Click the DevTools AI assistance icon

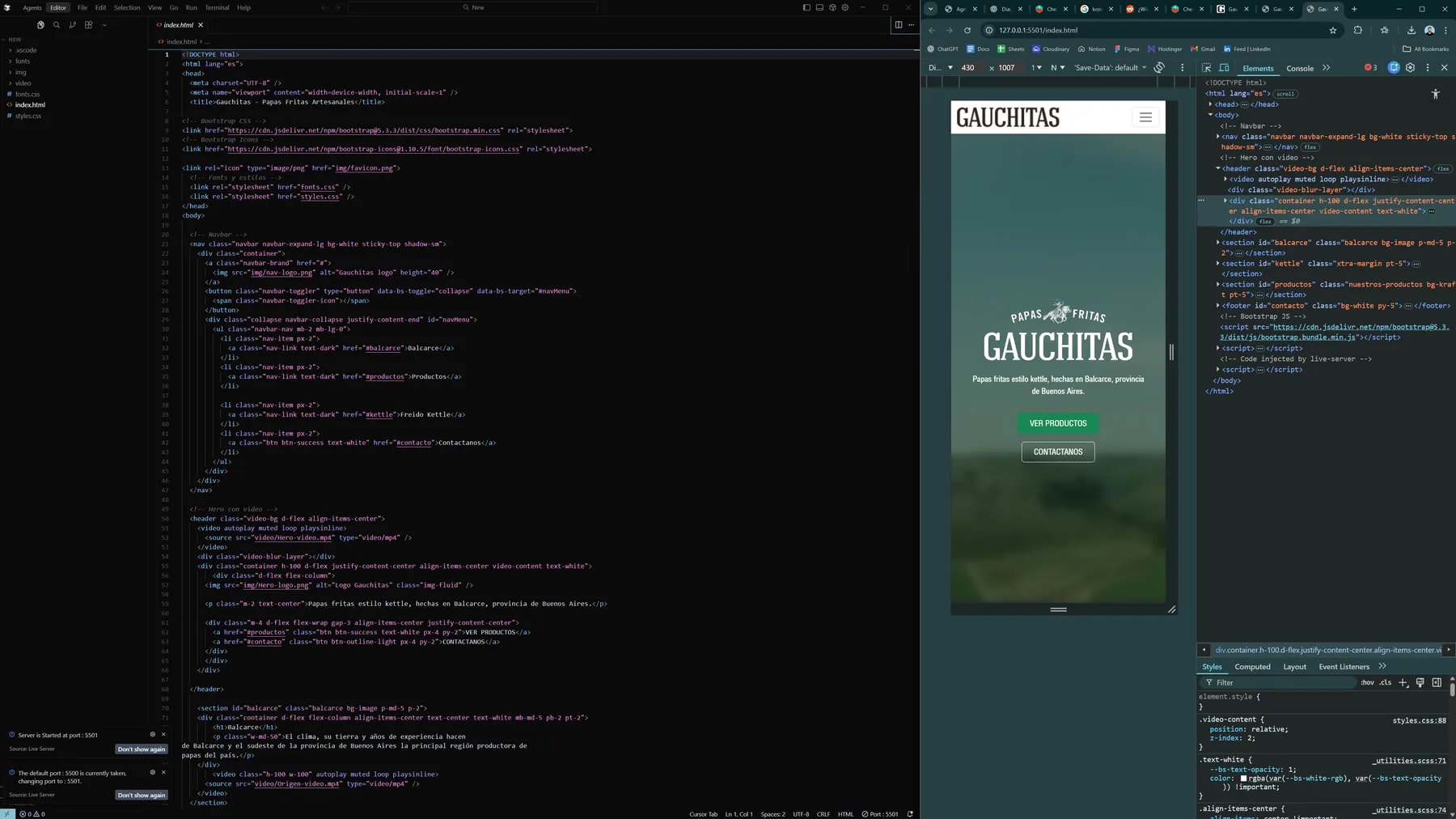coord(1394,68)
